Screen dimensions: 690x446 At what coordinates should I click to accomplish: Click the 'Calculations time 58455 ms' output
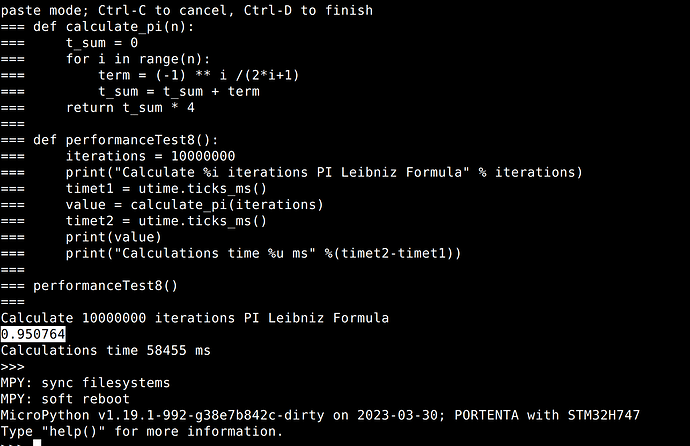106,351
